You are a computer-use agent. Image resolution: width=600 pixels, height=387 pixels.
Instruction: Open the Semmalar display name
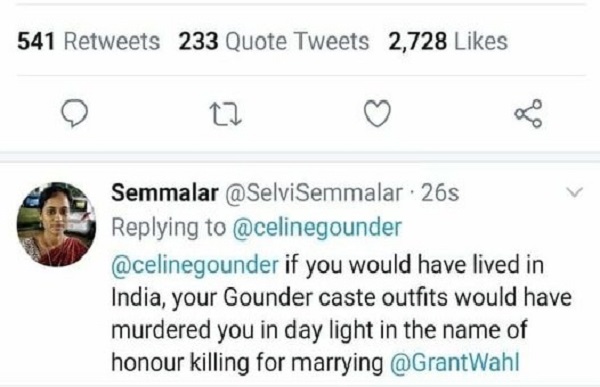(165, 193)
